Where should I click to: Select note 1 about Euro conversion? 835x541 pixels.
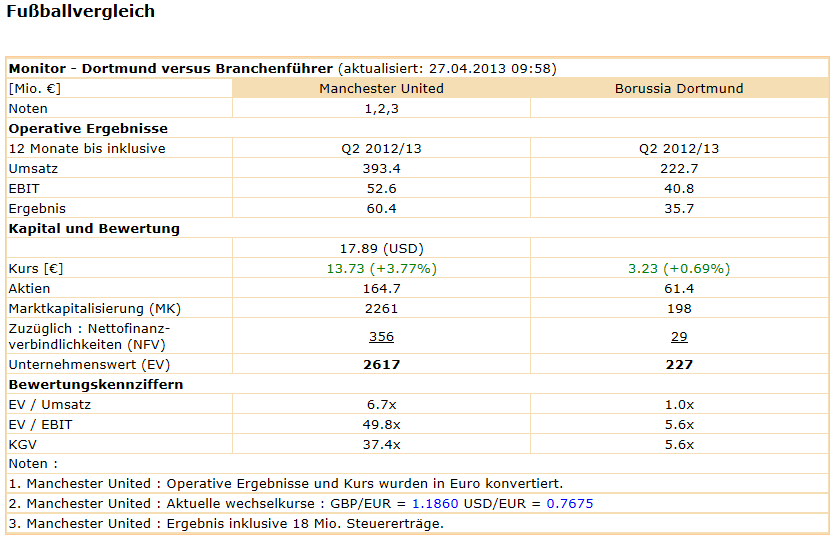tap(285, 484)
